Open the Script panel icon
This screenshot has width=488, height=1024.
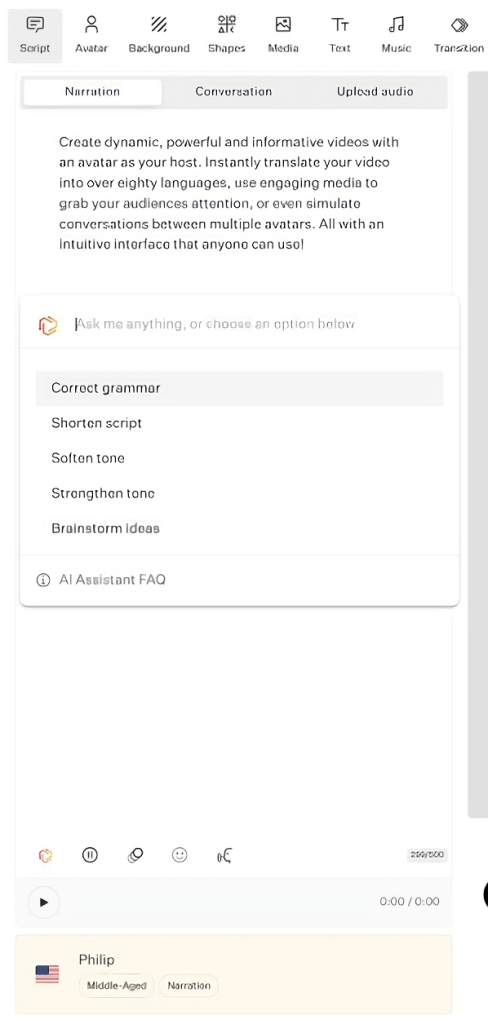[x=35, y=25]
